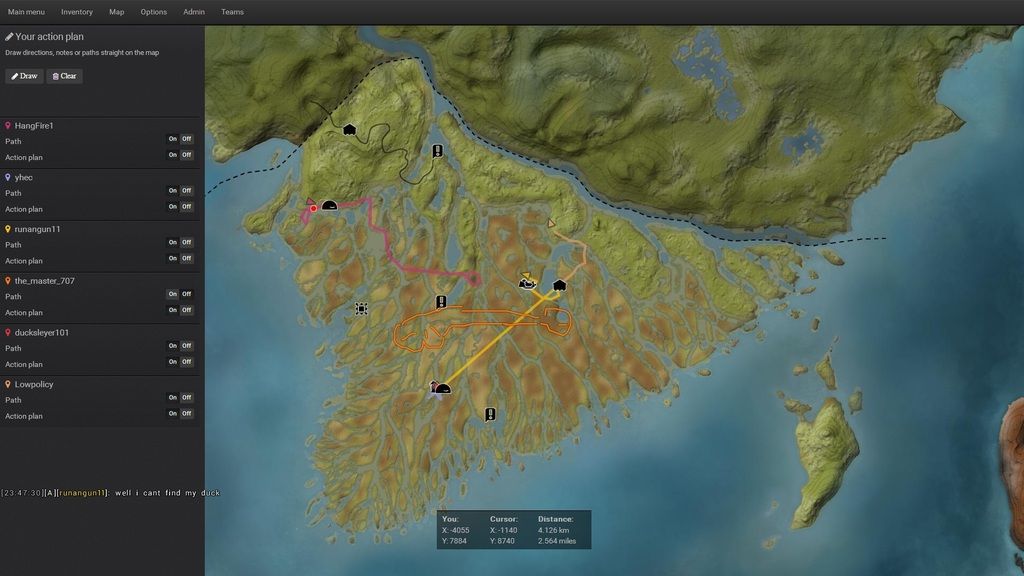Open the Teams menu
1024x576 pixels.
tap(232, 12)
